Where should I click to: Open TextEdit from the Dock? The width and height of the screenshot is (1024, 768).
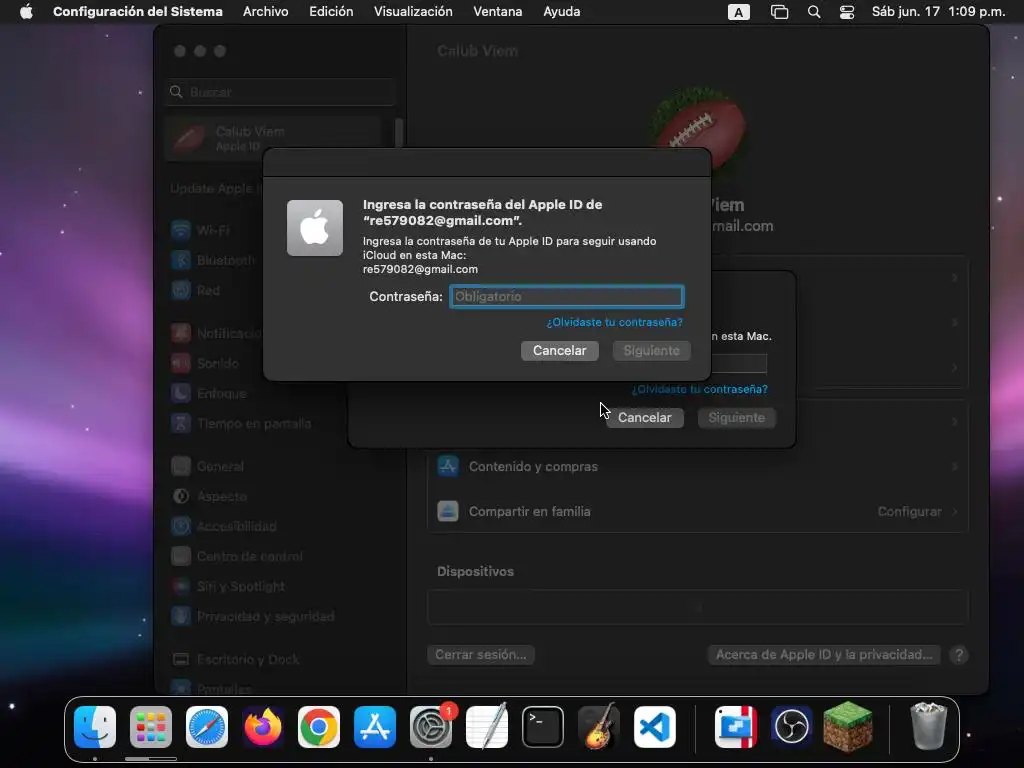pos(487,727)
